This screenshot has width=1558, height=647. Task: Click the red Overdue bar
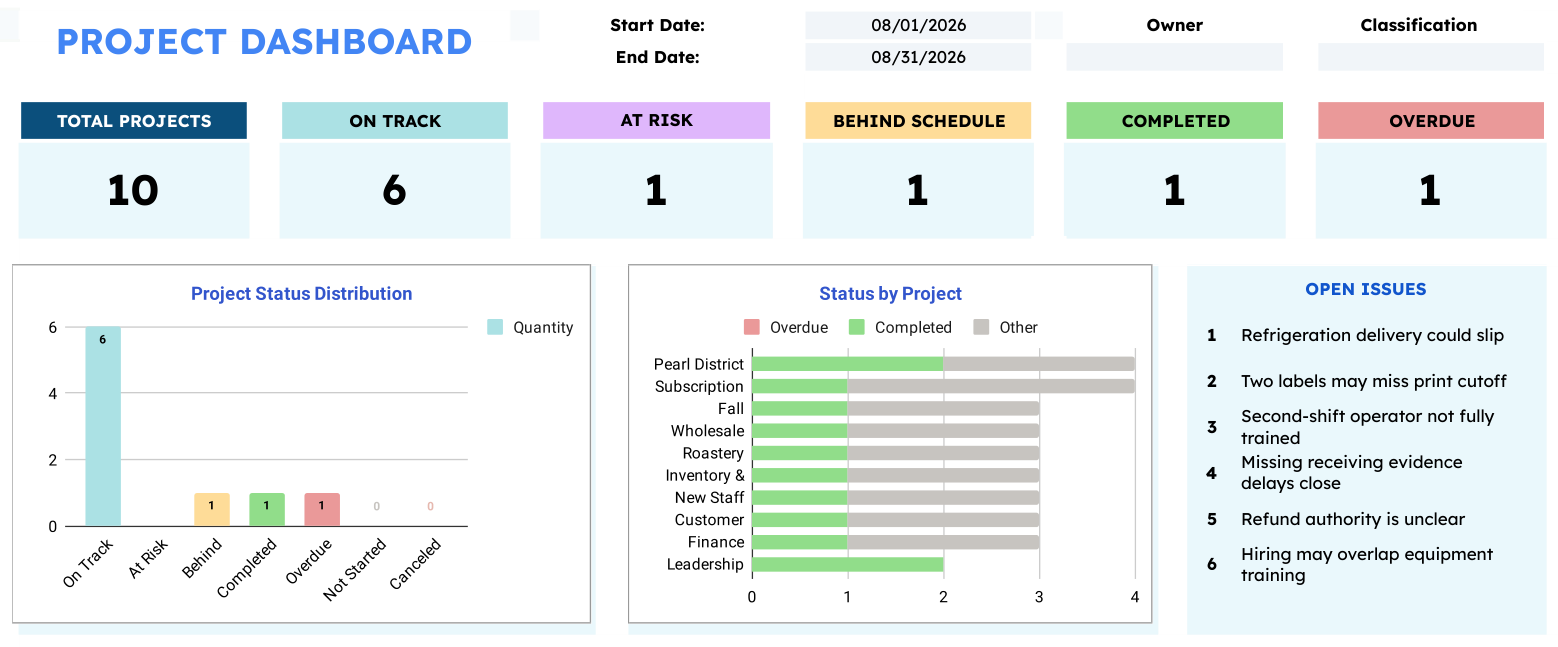pyautogui.click(x=322, y=509)
